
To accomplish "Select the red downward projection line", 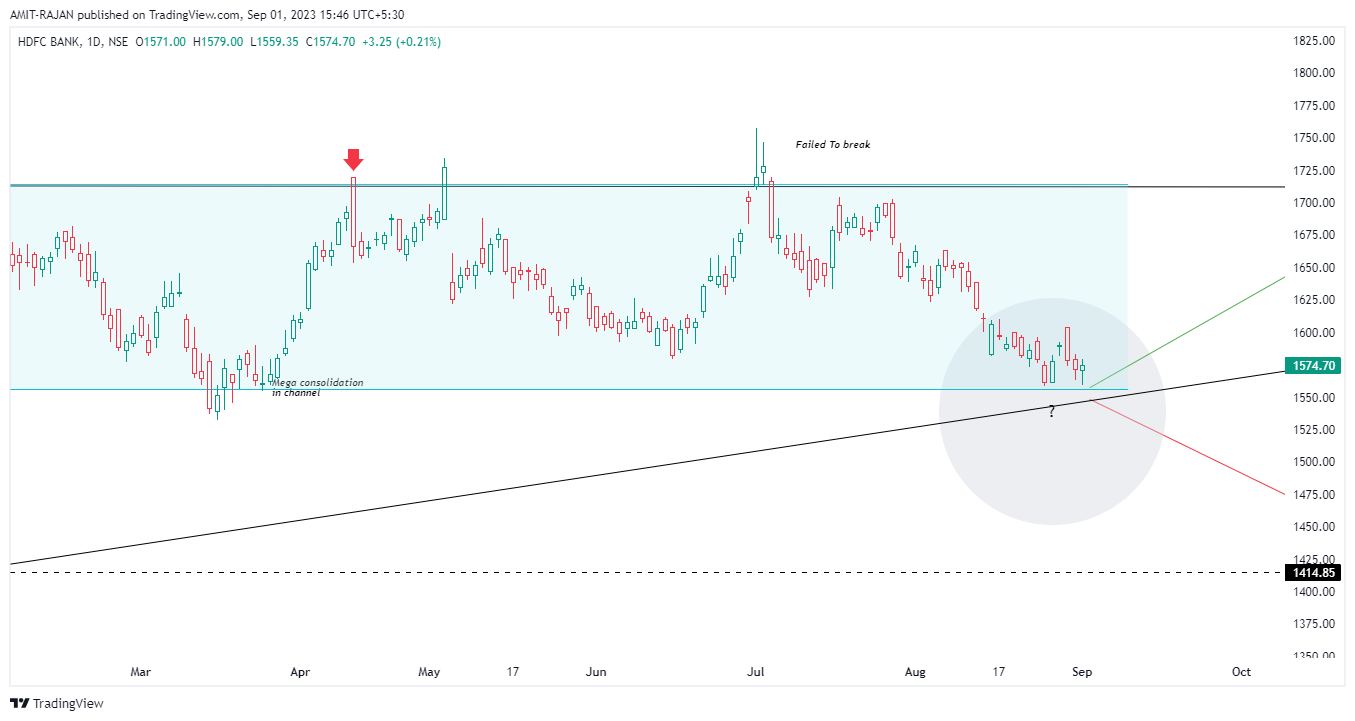I will coord(1186,447).
